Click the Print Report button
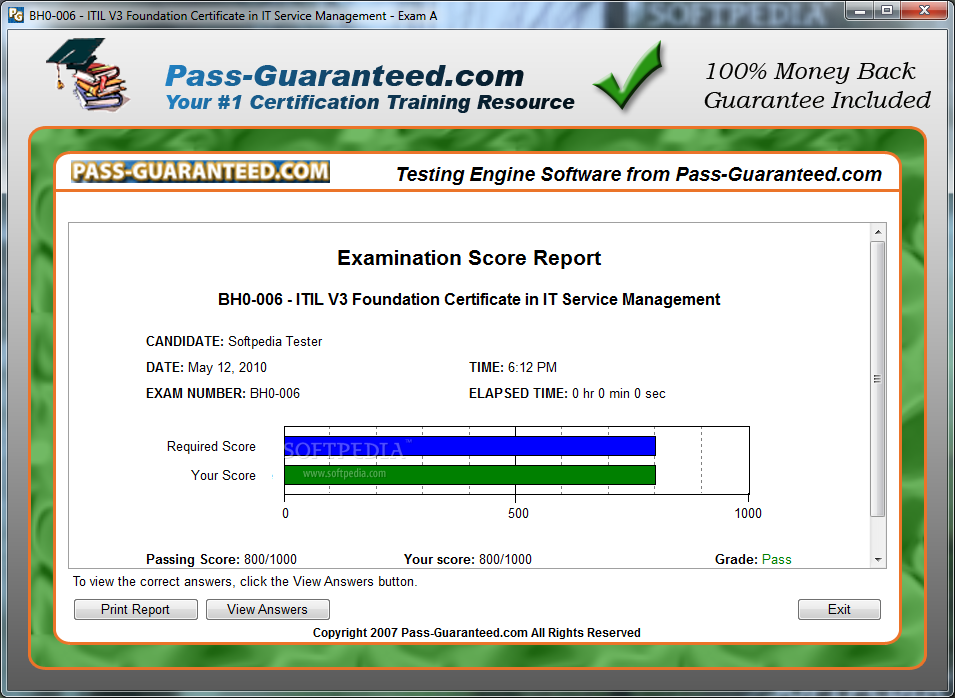Viewport: 955px width, 698px height. [135, 609]
